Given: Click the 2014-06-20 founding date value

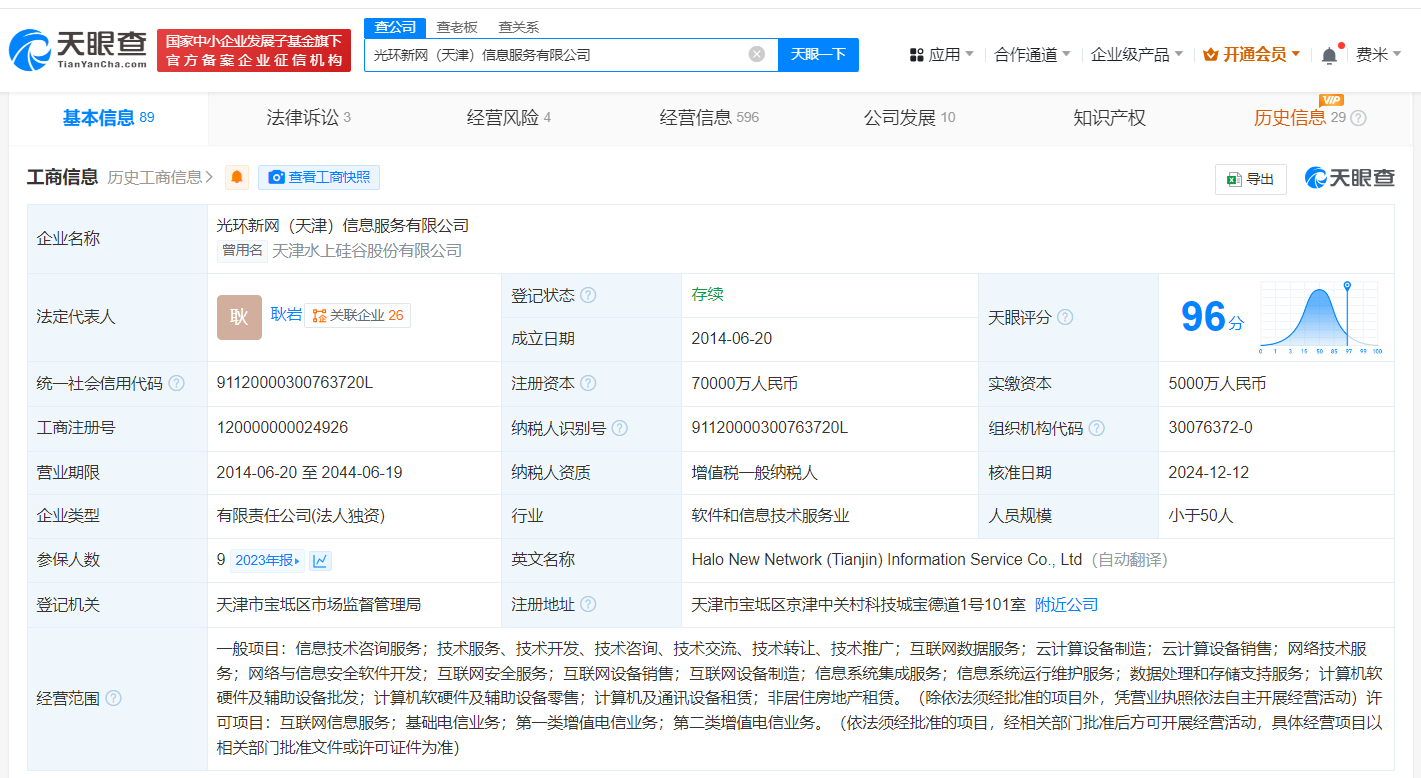Looking at the screenshot, I should coord(732,339).
